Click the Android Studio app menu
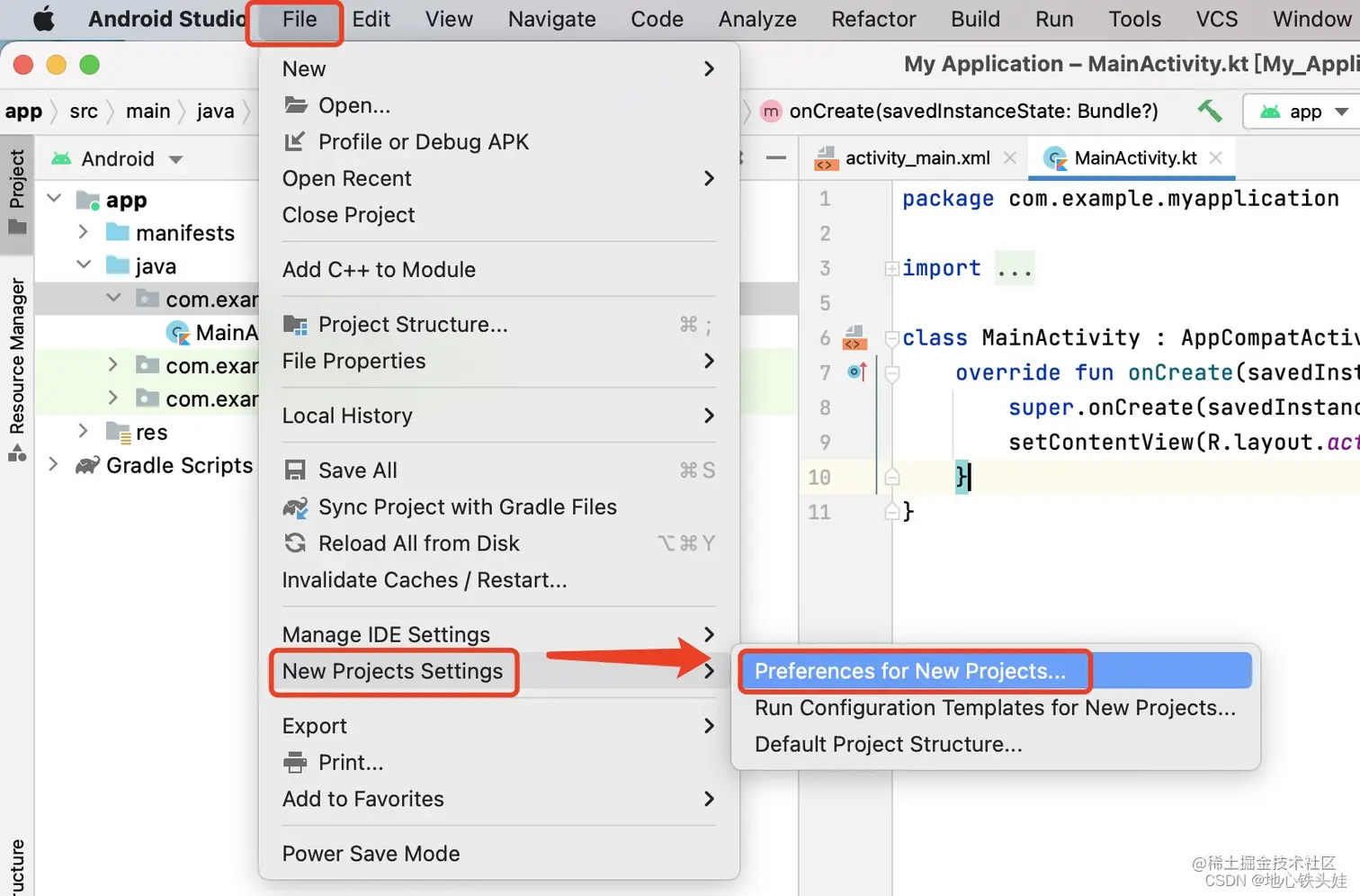1360x896 pixels. tap(167, 19)
